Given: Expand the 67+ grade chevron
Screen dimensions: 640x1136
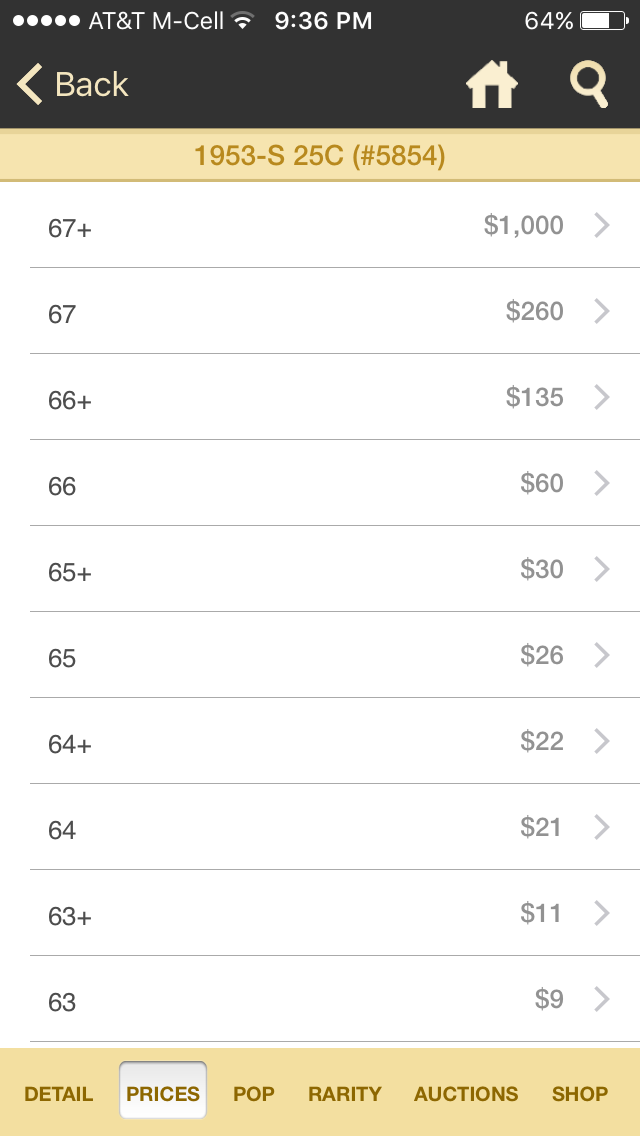Looking at the screenshot, I should 602,225.
